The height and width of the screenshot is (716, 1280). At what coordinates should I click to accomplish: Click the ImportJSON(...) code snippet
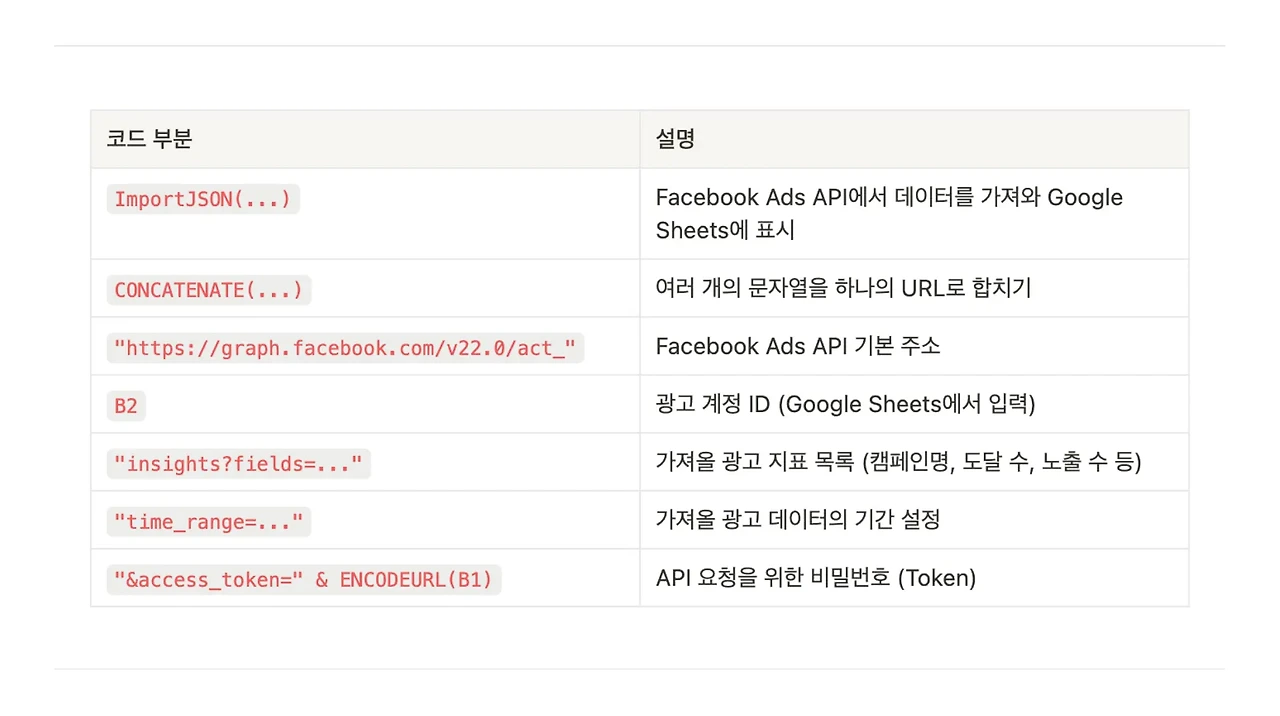pyautogui.click(x=203, y=199)
